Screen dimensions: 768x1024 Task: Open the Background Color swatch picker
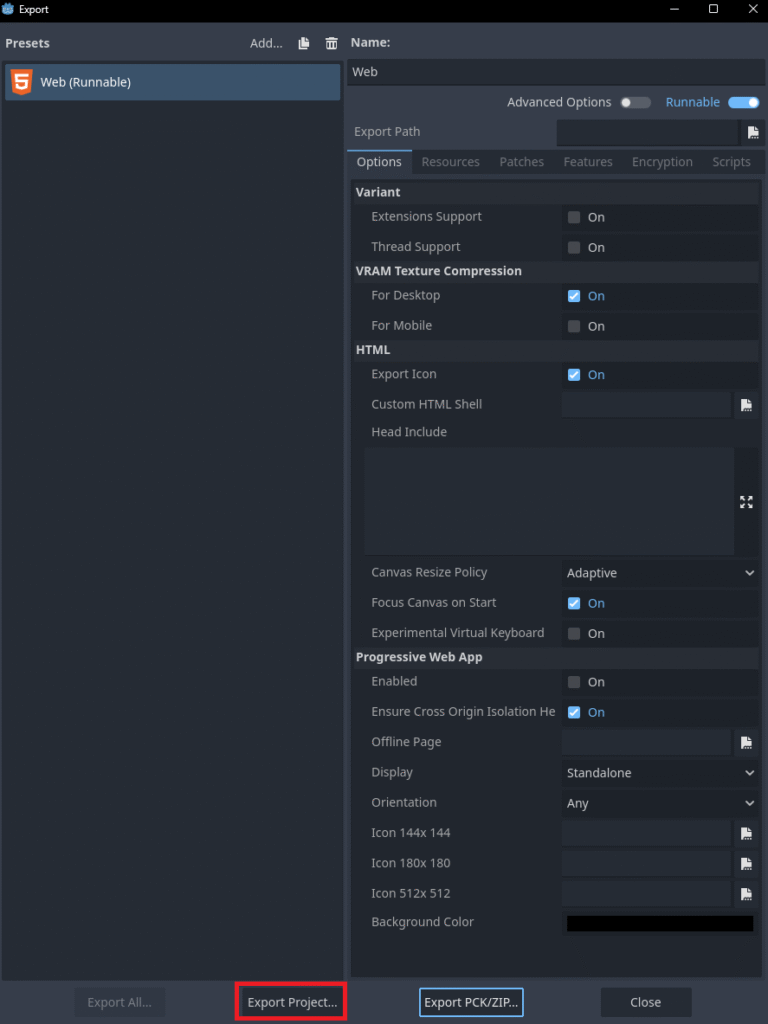pyautogui.click(x=660, y=923)
